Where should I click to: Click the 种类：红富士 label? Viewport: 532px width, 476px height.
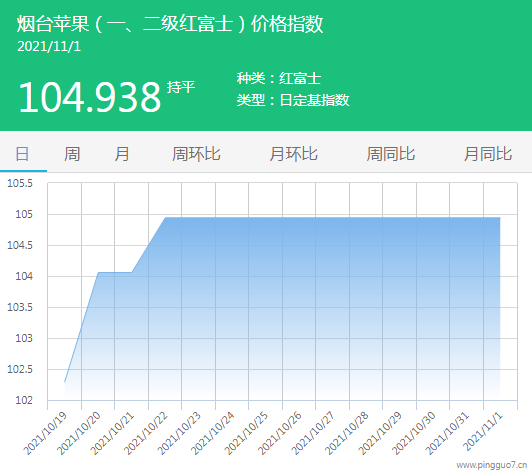coord(279,78)
